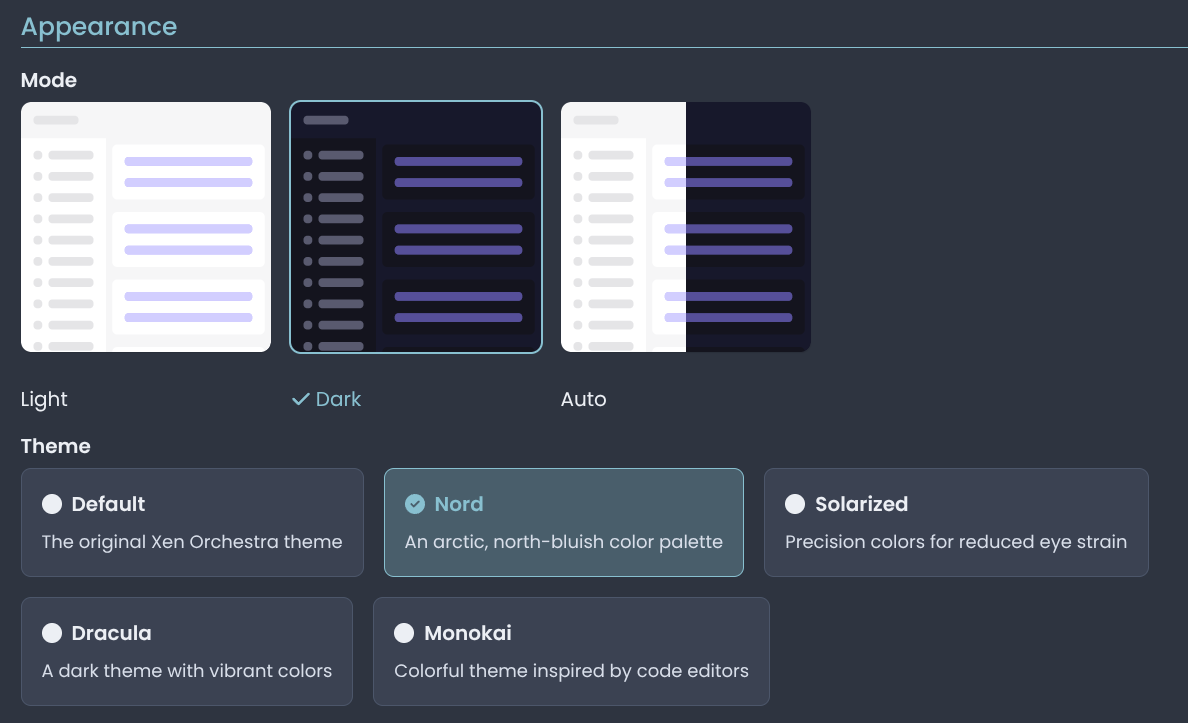Click the Nord theme checked circle icon
This screenshot has width=1188, height=723.
tap(415, 504)
